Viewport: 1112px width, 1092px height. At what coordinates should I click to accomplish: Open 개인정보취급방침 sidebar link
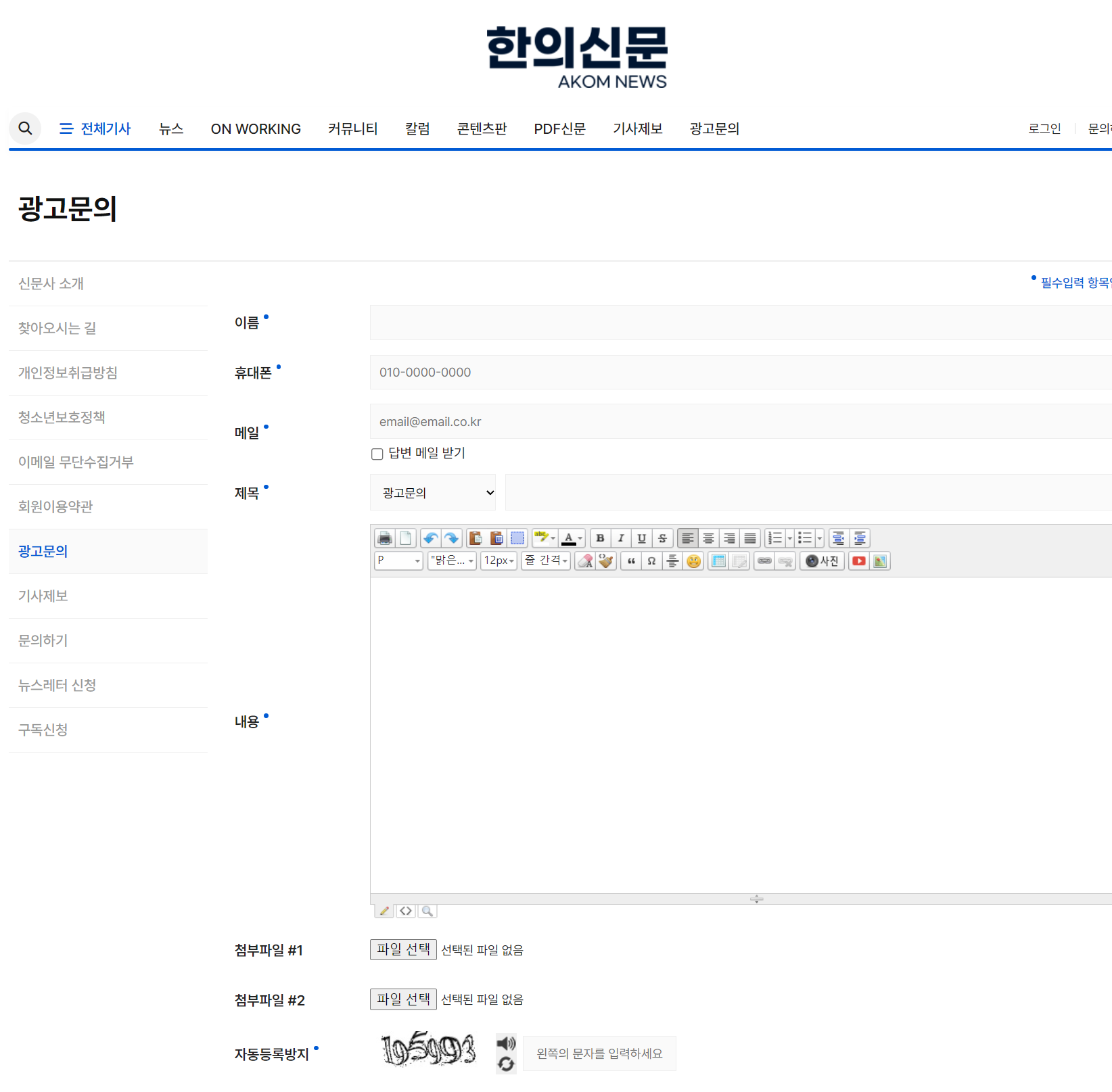tap(68, 373)
